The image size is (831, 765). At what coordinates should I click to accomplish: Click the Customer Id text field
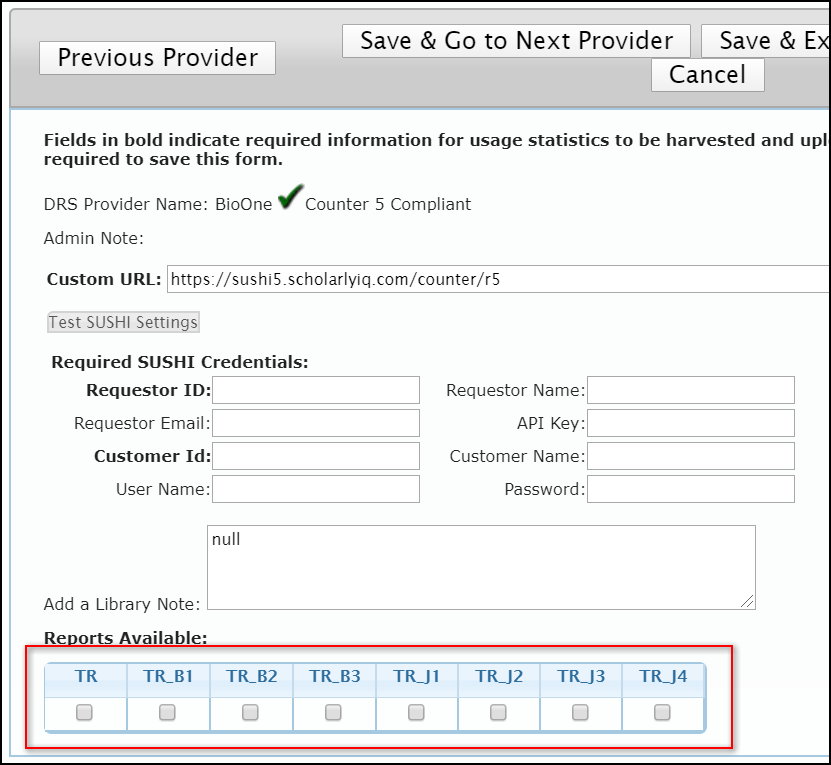tap(316, 456)
